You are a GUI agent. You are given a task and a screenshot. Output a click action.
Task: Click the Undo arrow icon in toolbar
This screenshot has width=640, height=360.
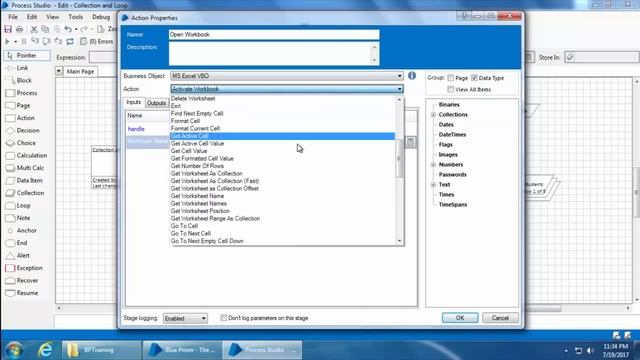tap(68, 29)
